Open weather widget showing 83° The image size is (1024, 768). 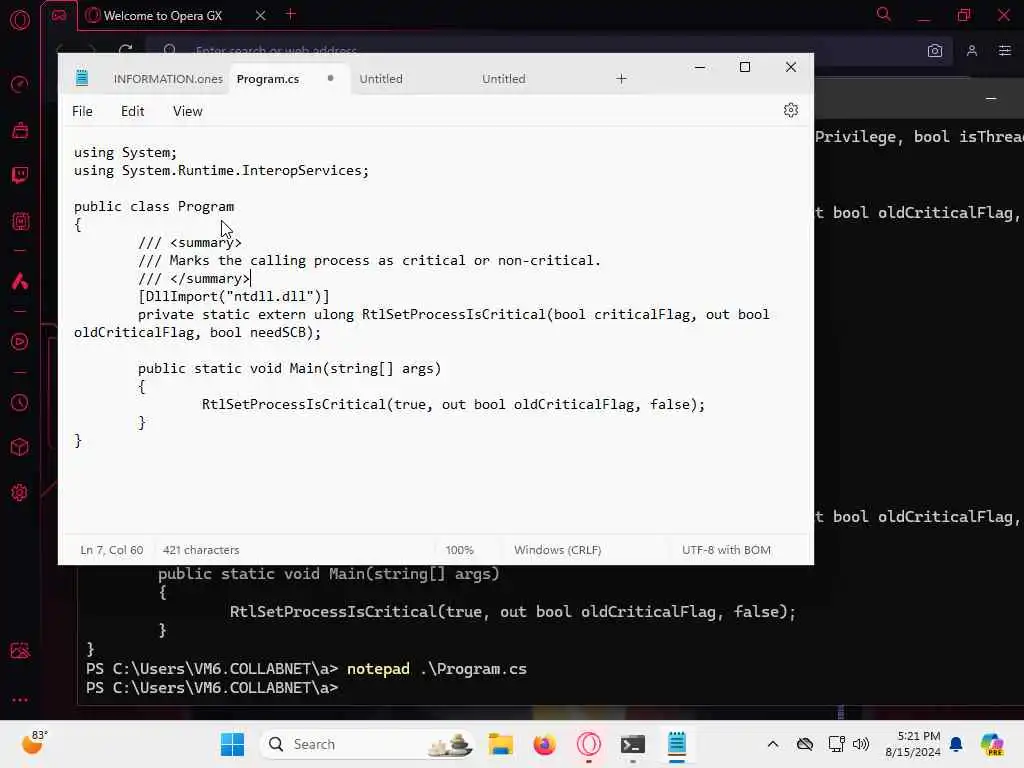click(35, 743)
